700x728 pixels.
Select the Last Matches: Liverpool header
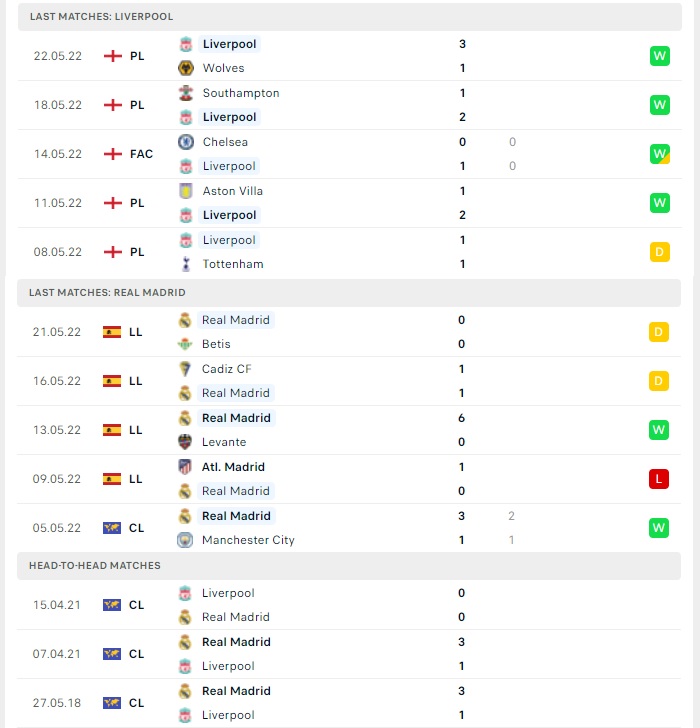click(x=350, y=17)
